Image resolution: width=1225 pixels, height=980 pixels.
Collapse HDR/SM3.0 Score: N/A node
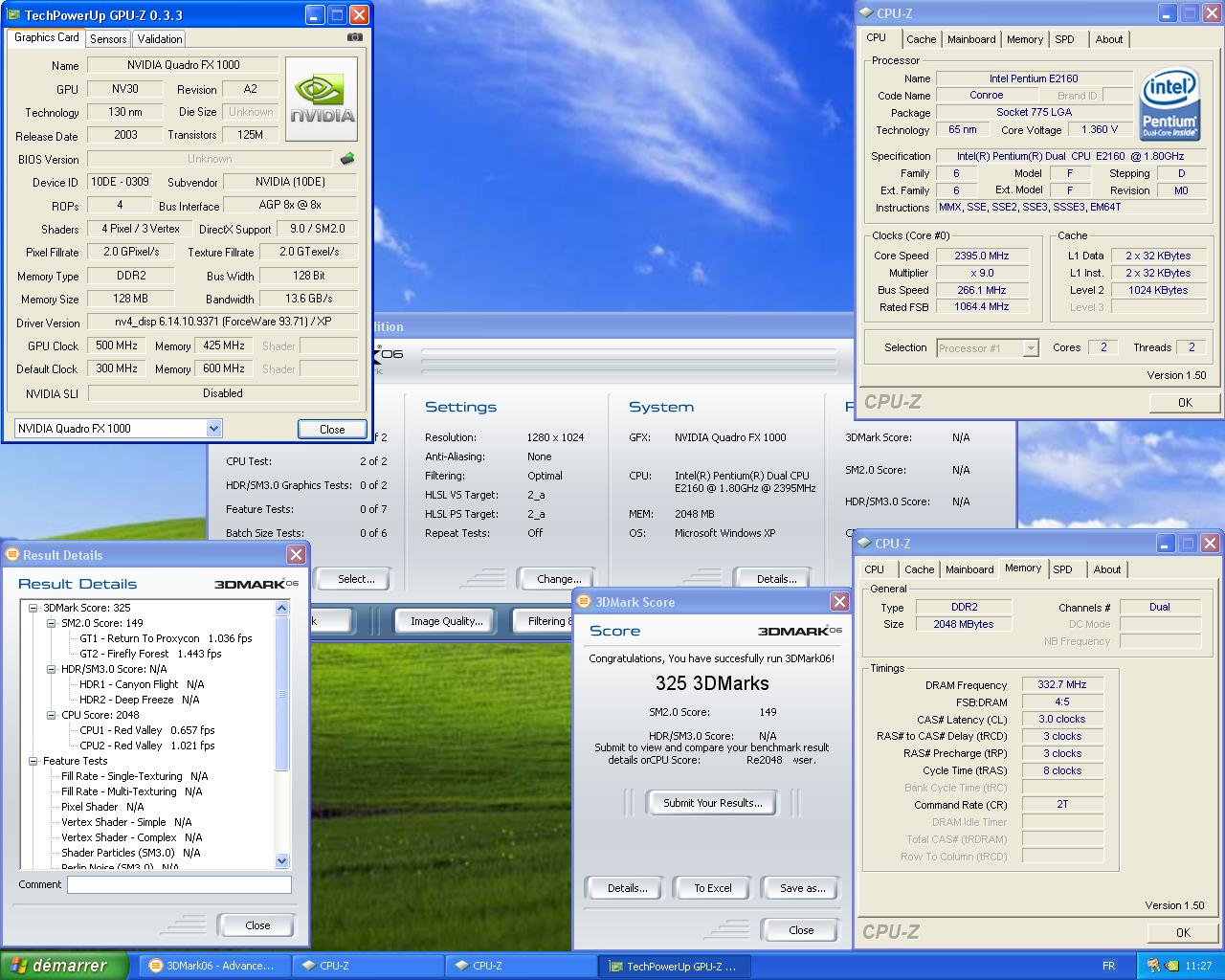pos(52,669)
